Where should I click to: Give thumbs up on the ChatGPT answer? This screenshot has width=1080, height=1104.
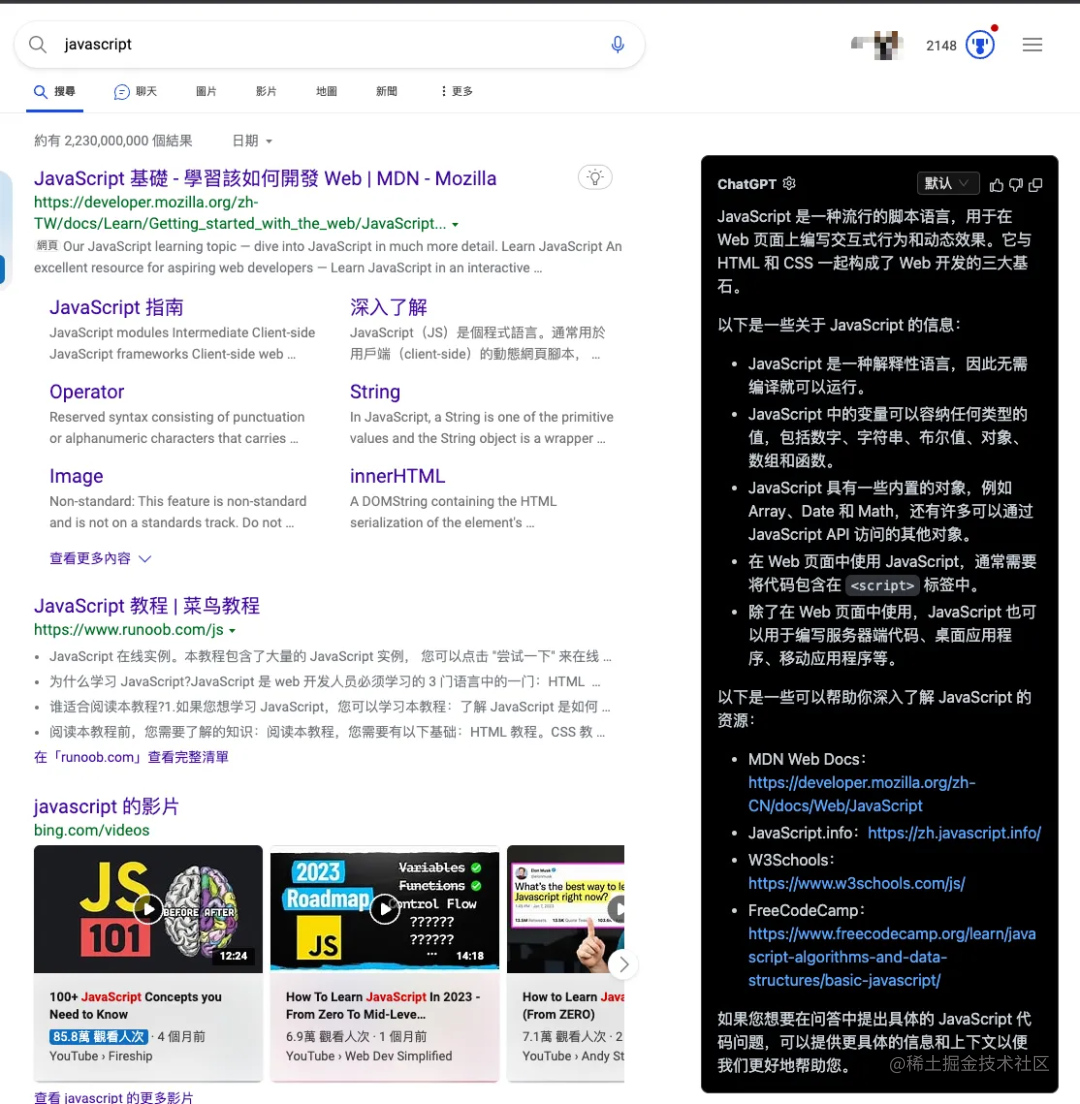click(x=996, y=184)
